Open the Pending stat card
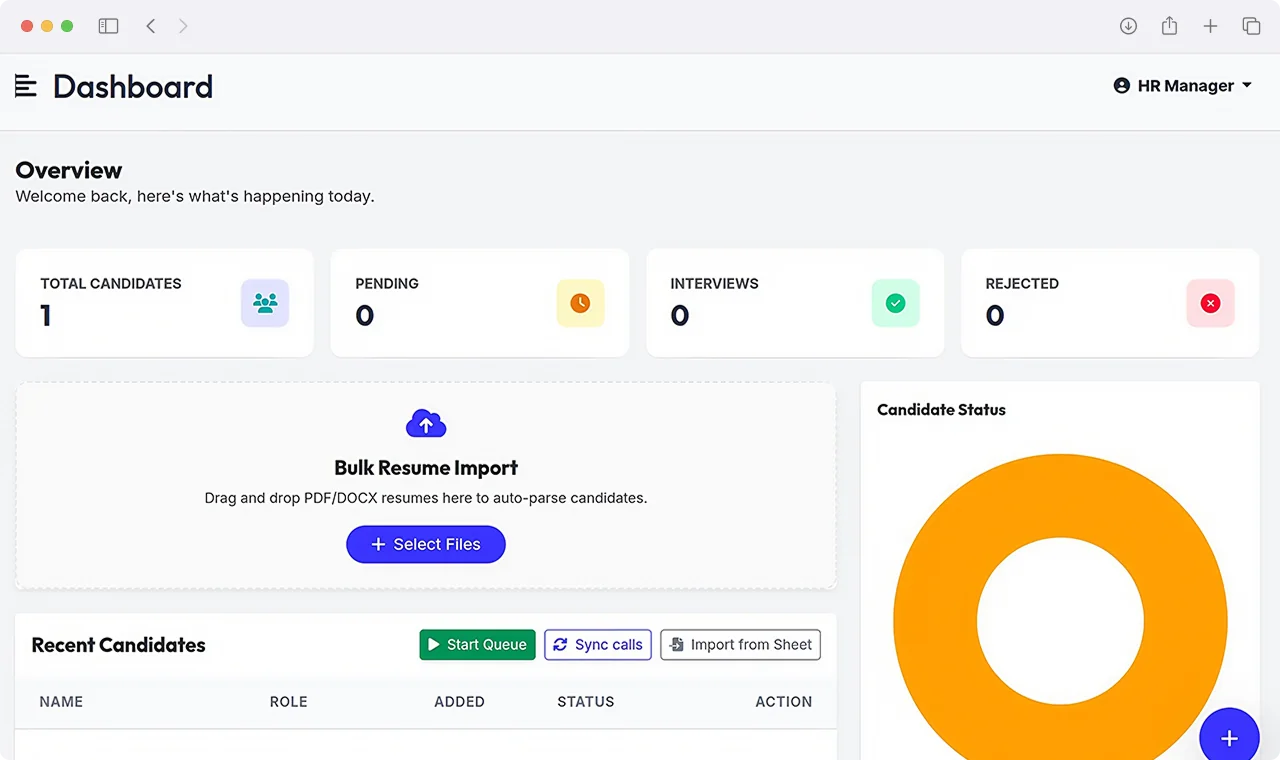Screen dimensions: 1280x760 pyautogui.click(x=479, y=303)
